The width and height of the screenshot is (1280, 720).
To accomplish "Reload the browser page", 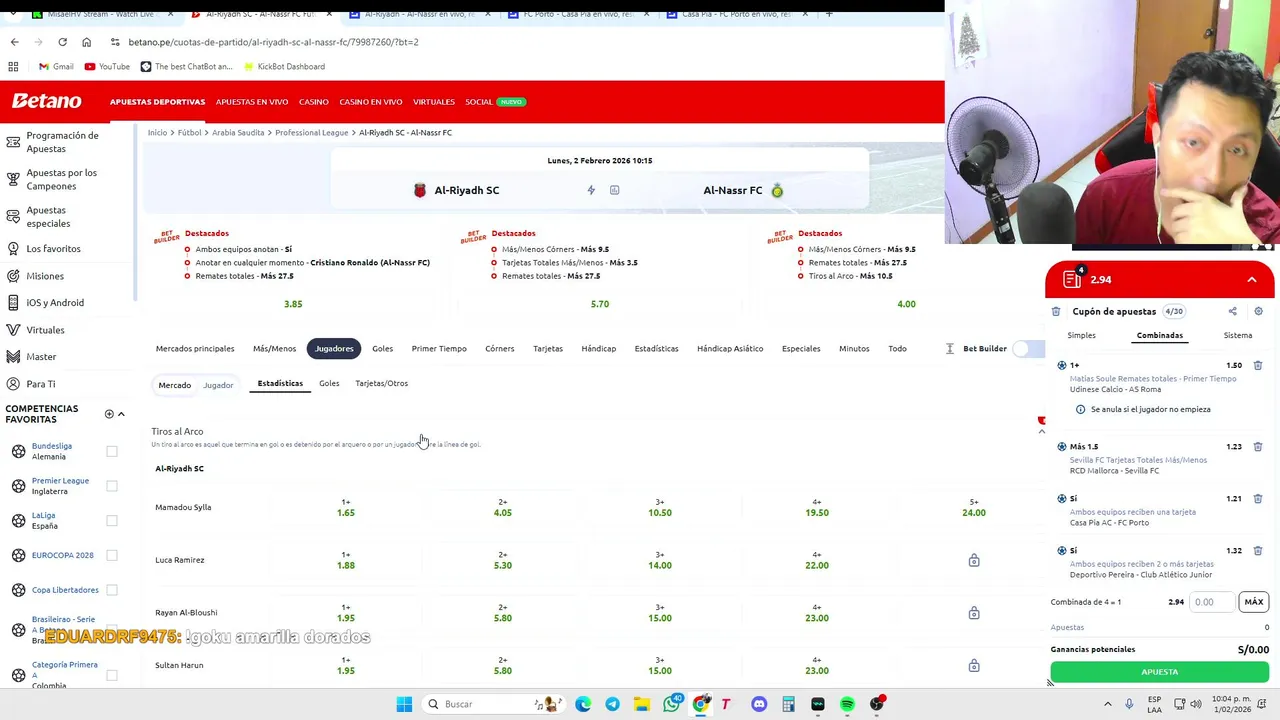I will click(62, 42).
